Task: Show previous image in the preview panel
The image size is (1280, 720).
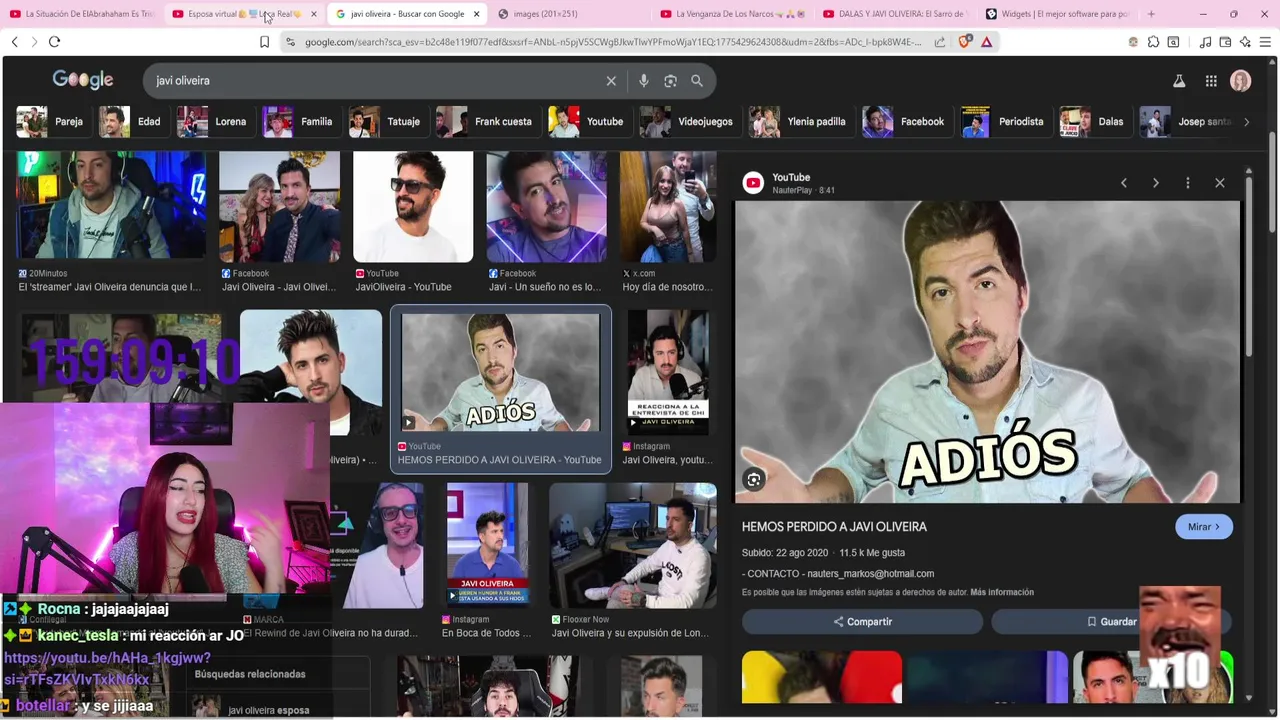Action: (1124, 183)
